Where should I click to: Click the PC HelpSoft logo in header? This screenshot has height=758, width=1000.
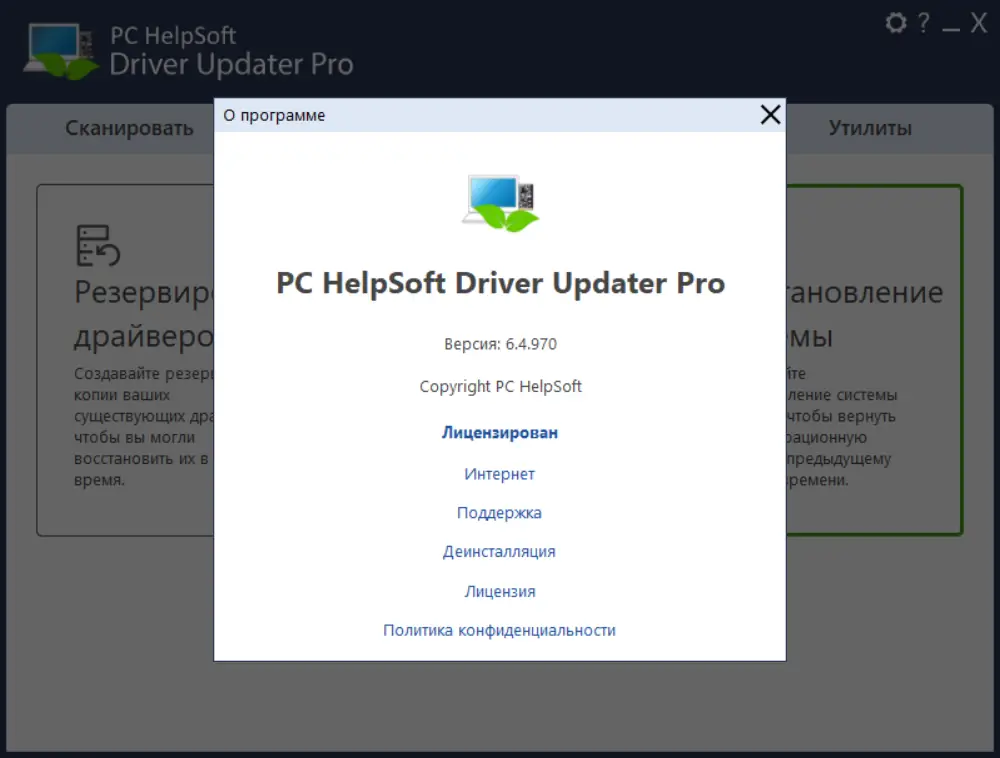pyautogui.click(x=61, y=51)
